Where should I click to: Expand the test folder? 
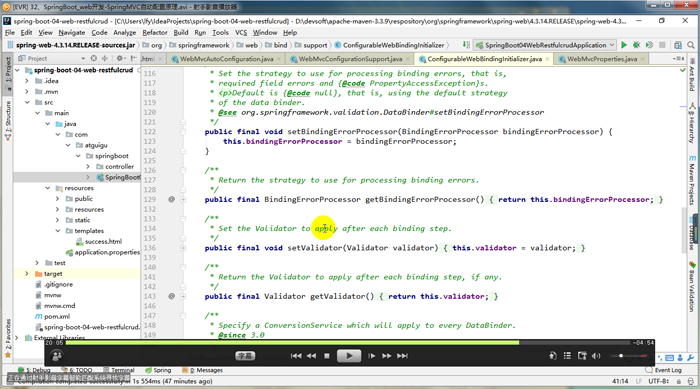(38, 263)
